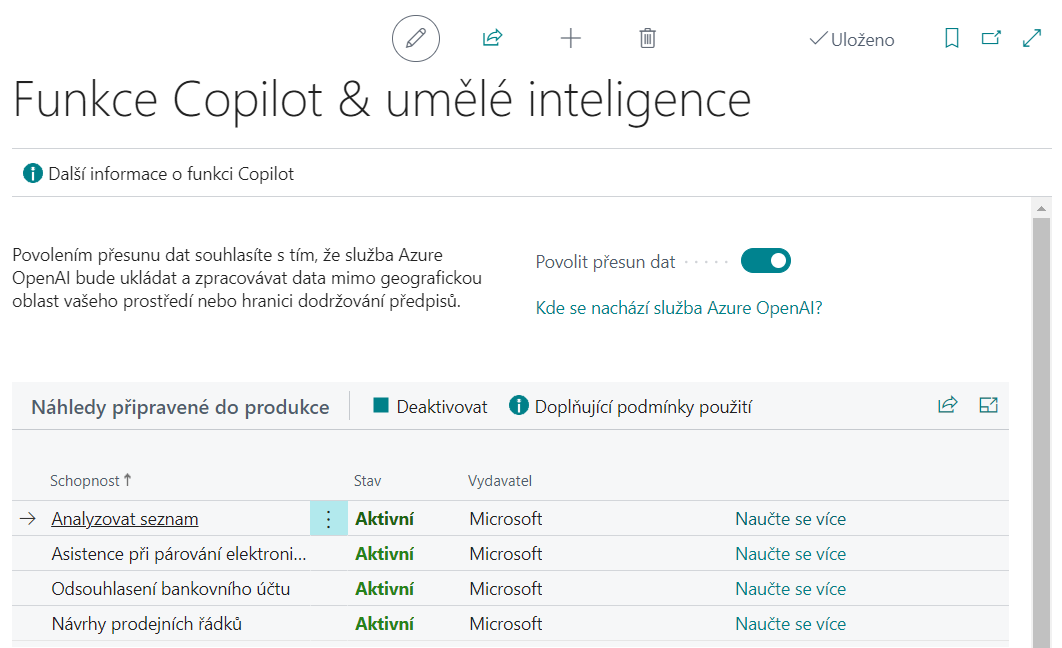Screen dimensions: 1062x648
Task: Click the info icon beside Další informace
Action: pyautogui.click(x=33, y=173)
